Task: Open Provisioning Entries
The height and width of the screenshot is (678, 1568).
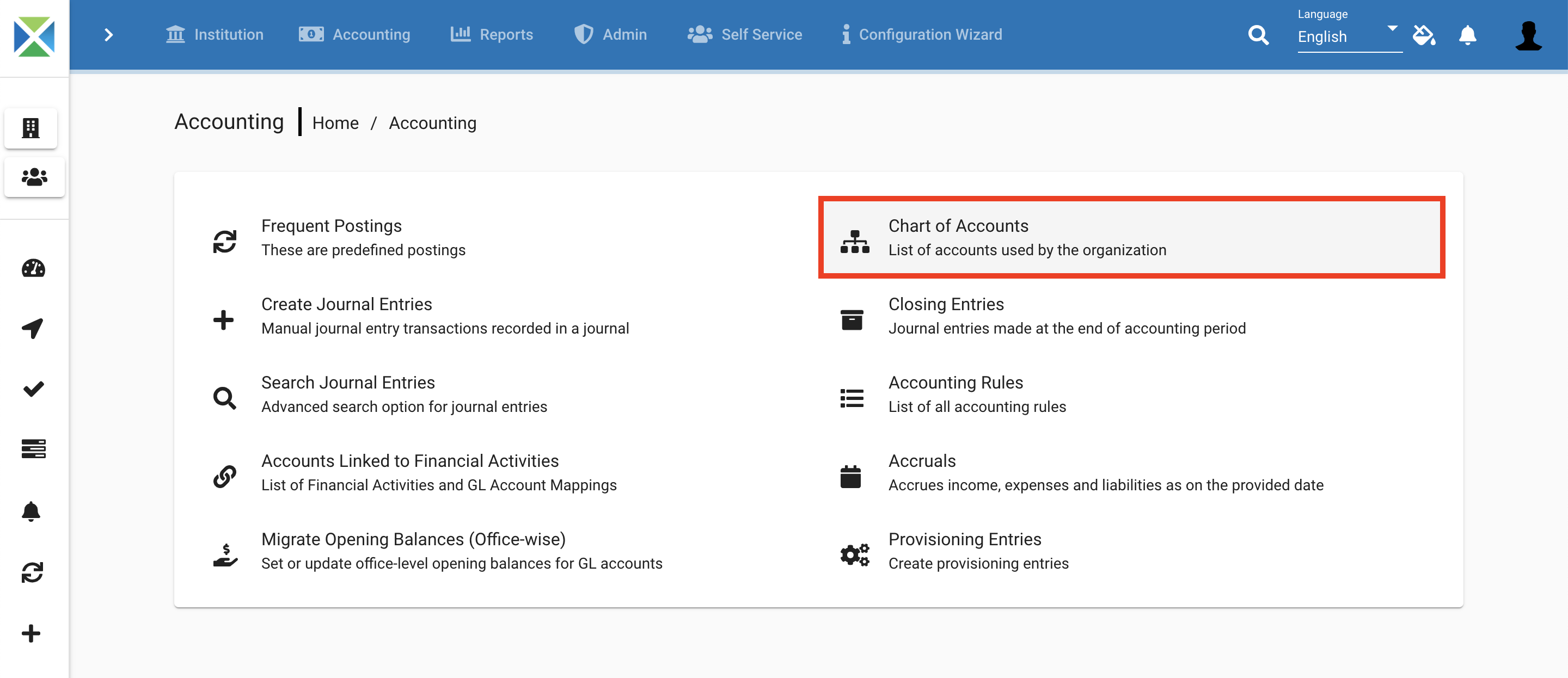Action: click(1132, 552)
